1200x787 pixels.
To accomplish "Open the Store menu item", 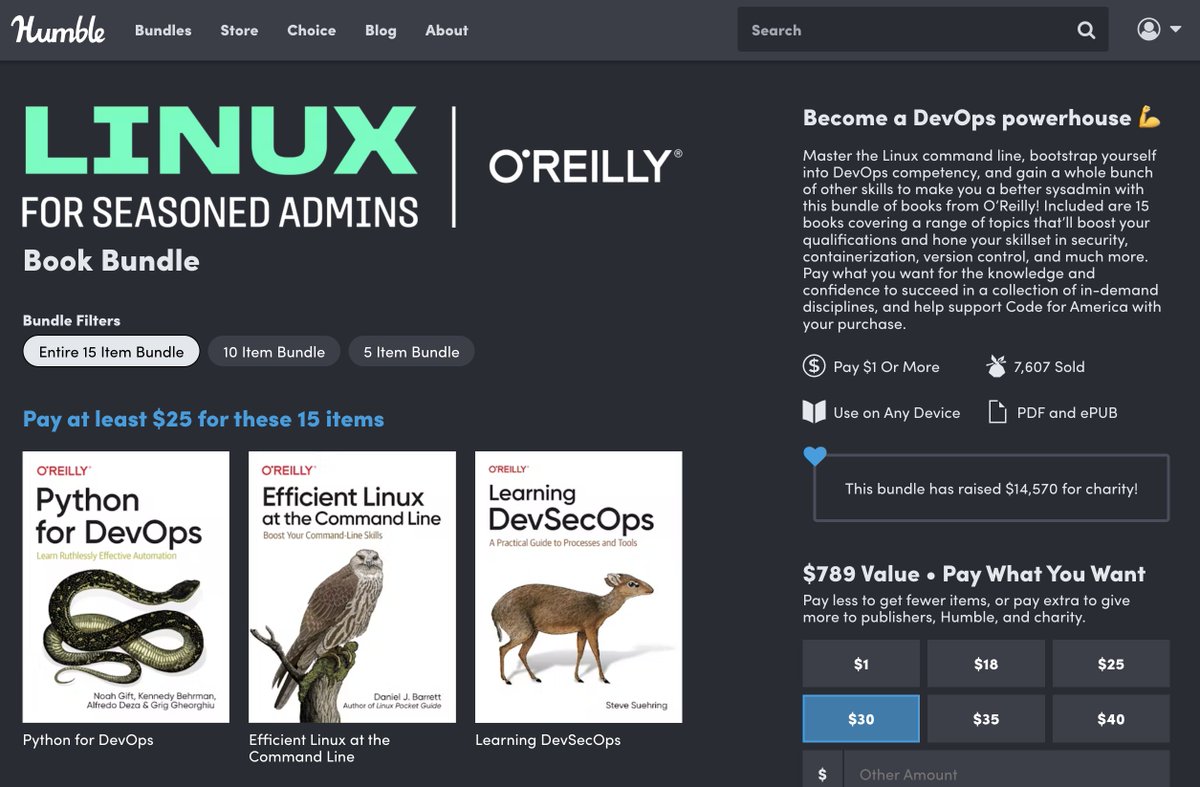I will pyautogui.click(x=239, y=30).
